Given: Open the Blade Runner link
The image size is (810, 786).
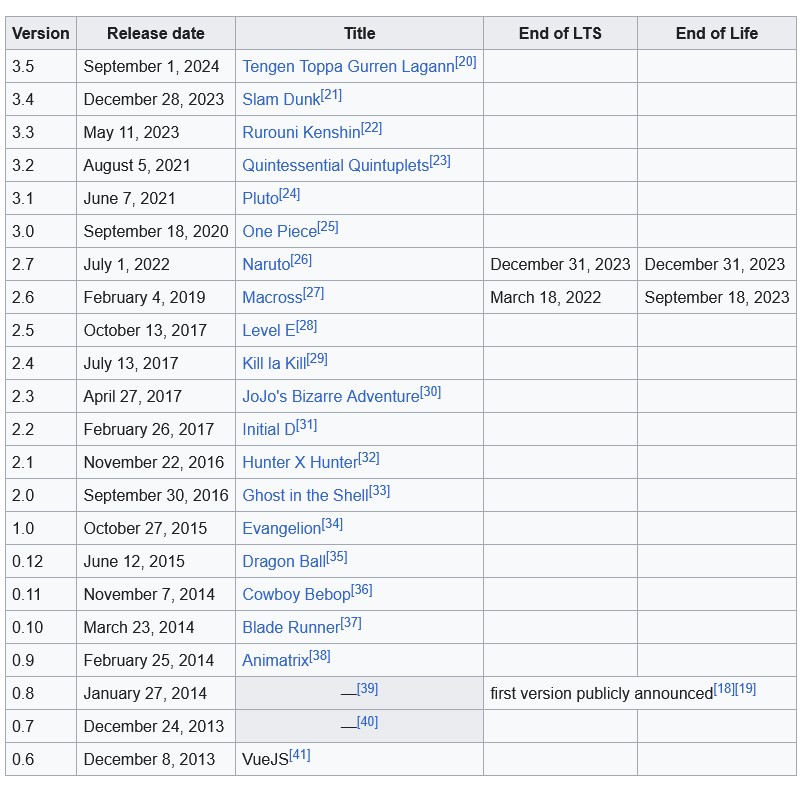Looking at the screenshot, I should pyautogui.click(x=291, y=628).
